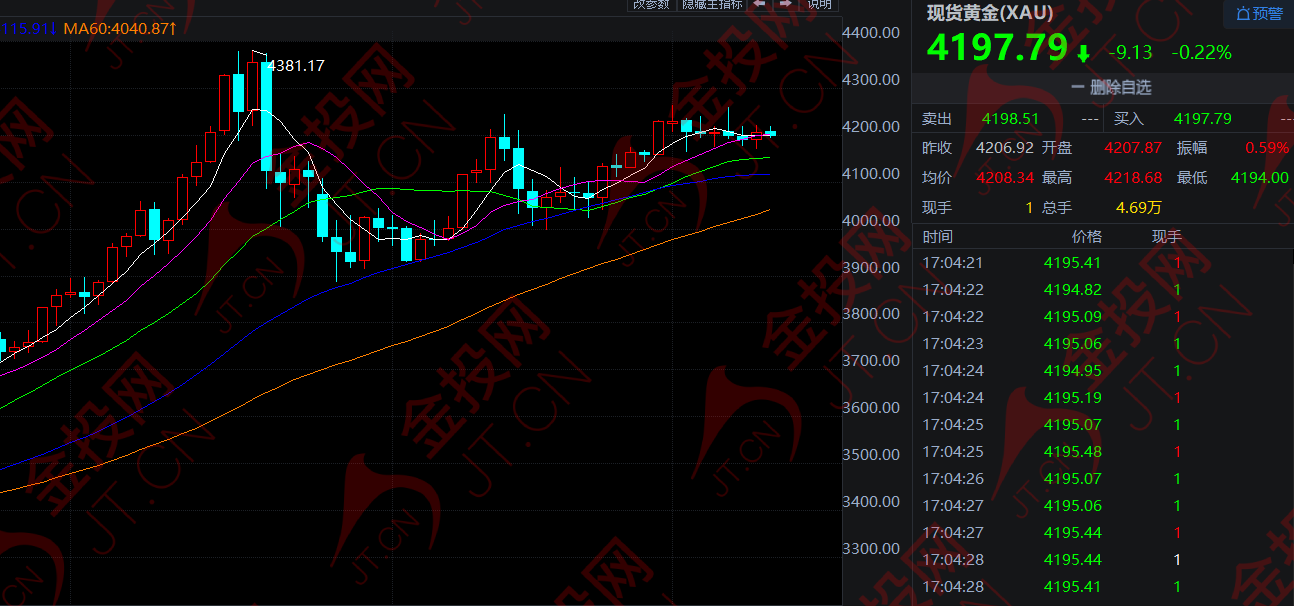Click the minus icon of 删除自选
Viewport: 1294px width, 606px height.
pos(1078,88)
